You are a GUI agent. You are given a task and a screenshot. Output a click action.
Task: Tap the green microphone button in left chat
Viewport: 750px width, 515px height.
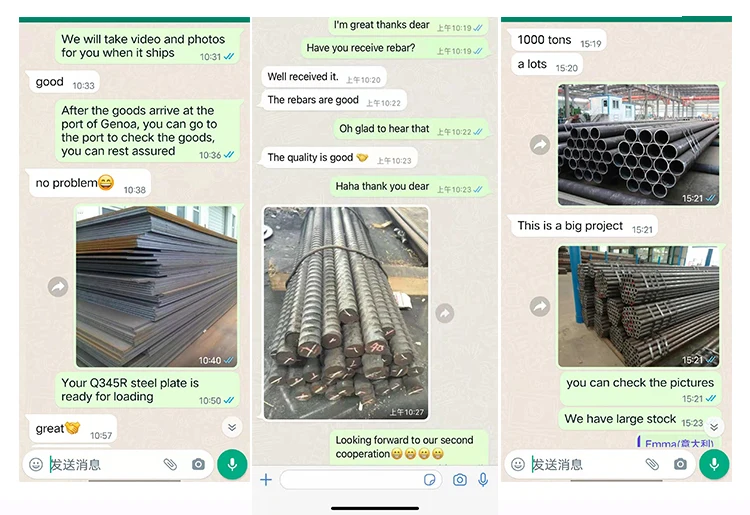[232, 464]
